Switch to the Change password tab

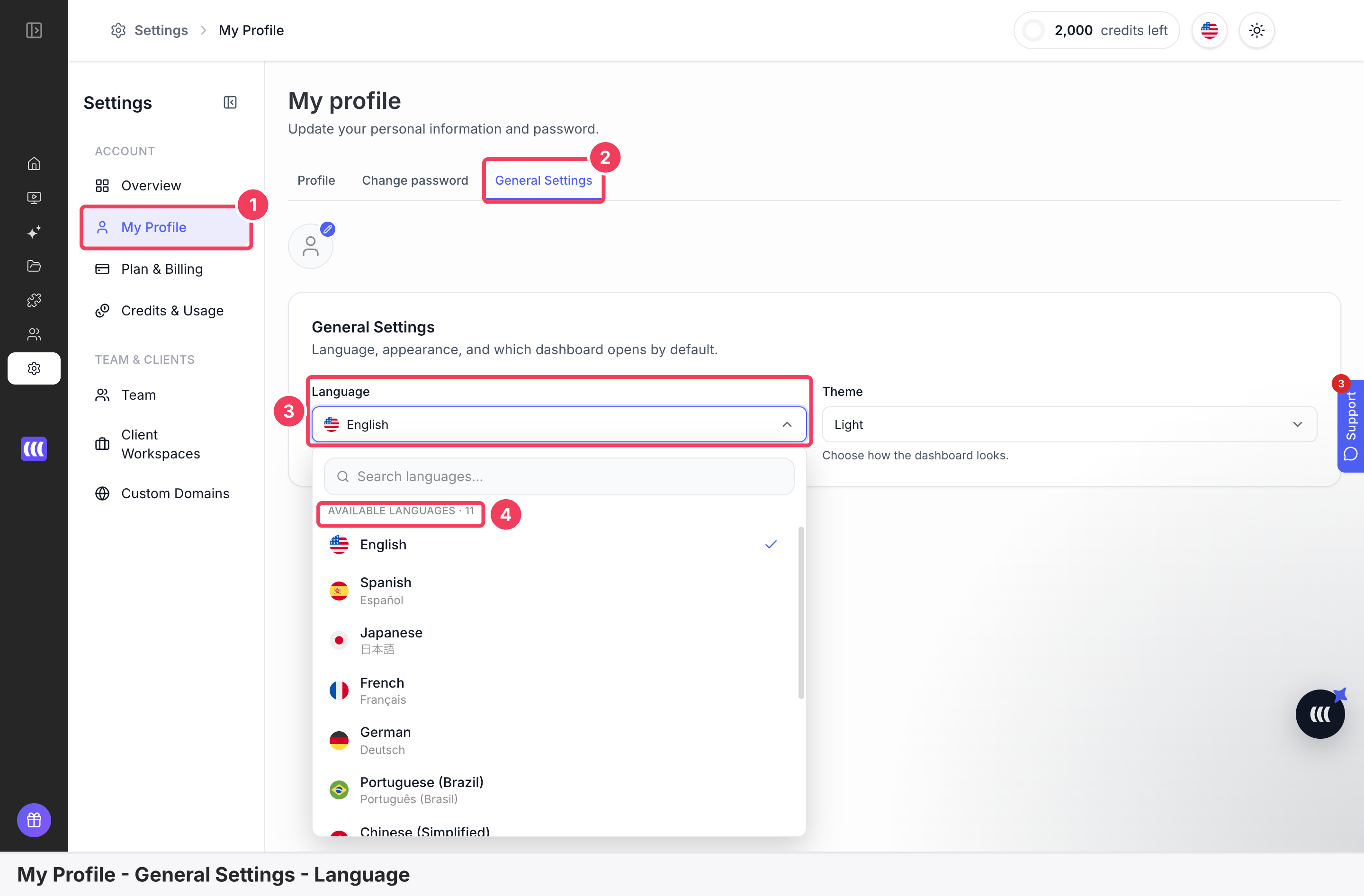click(415, 180)
